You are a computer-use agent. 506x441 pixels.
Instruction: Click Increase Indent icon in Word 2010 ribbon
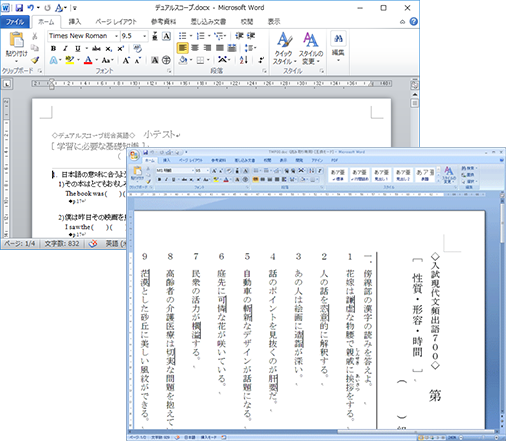pyautogui.click(x=251, y=36)
